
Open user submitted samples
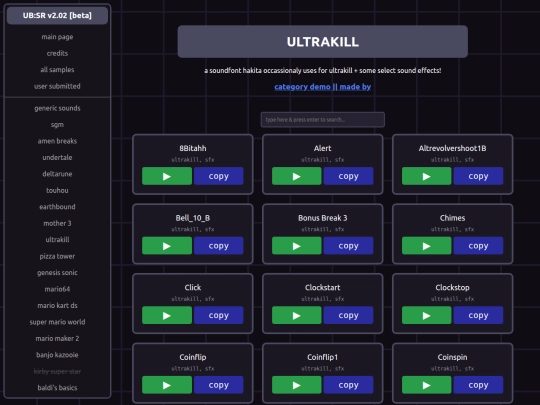pyautogui.click(x=57, y=86)
